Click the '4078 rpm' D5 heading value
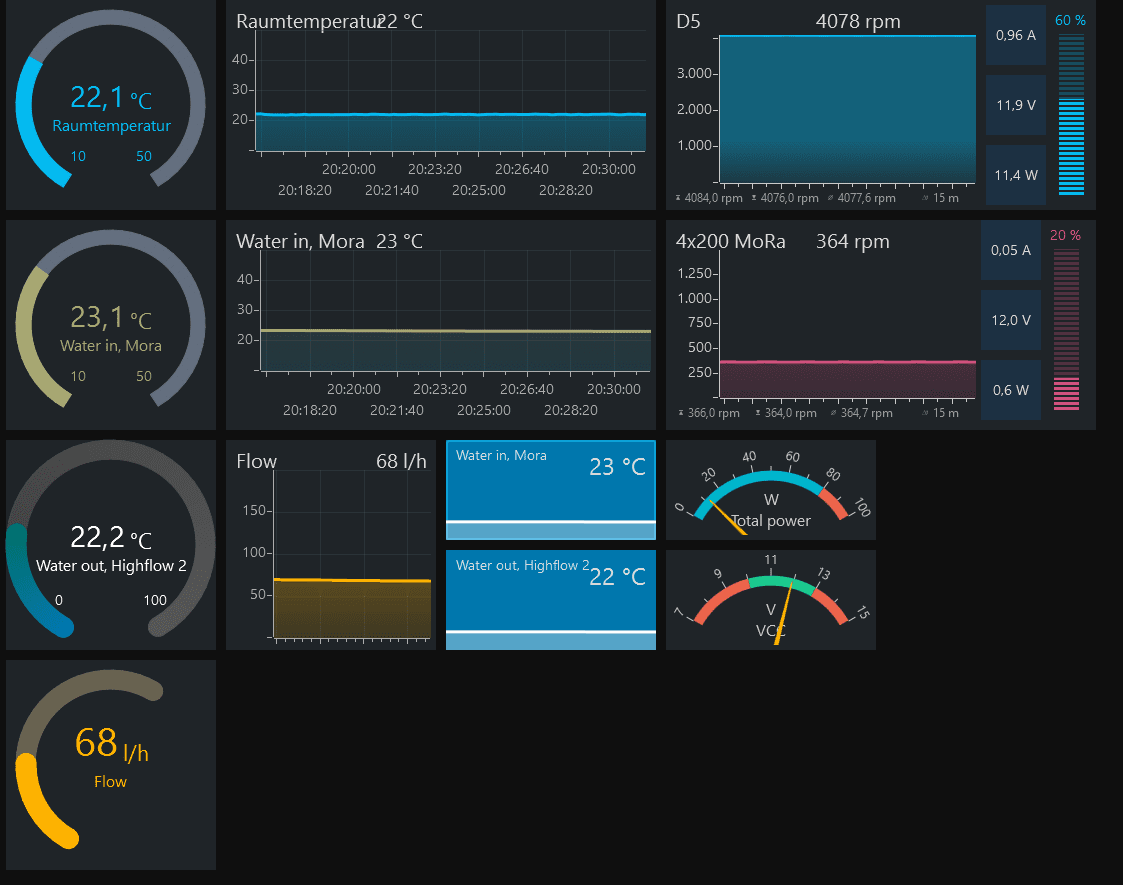1123x885 pixels. click(x=858, y=21)
